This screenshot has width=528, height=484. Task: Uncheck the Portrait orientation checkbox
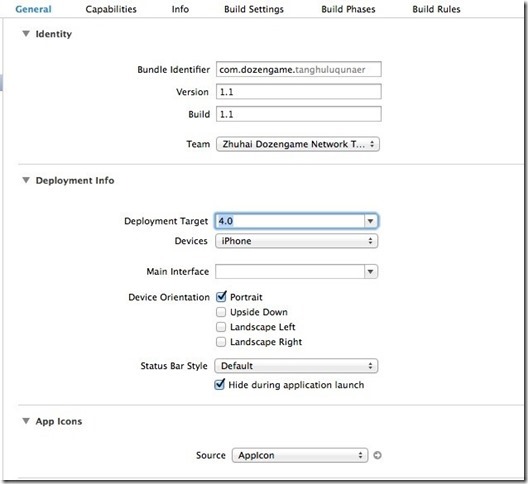(221, 297)
